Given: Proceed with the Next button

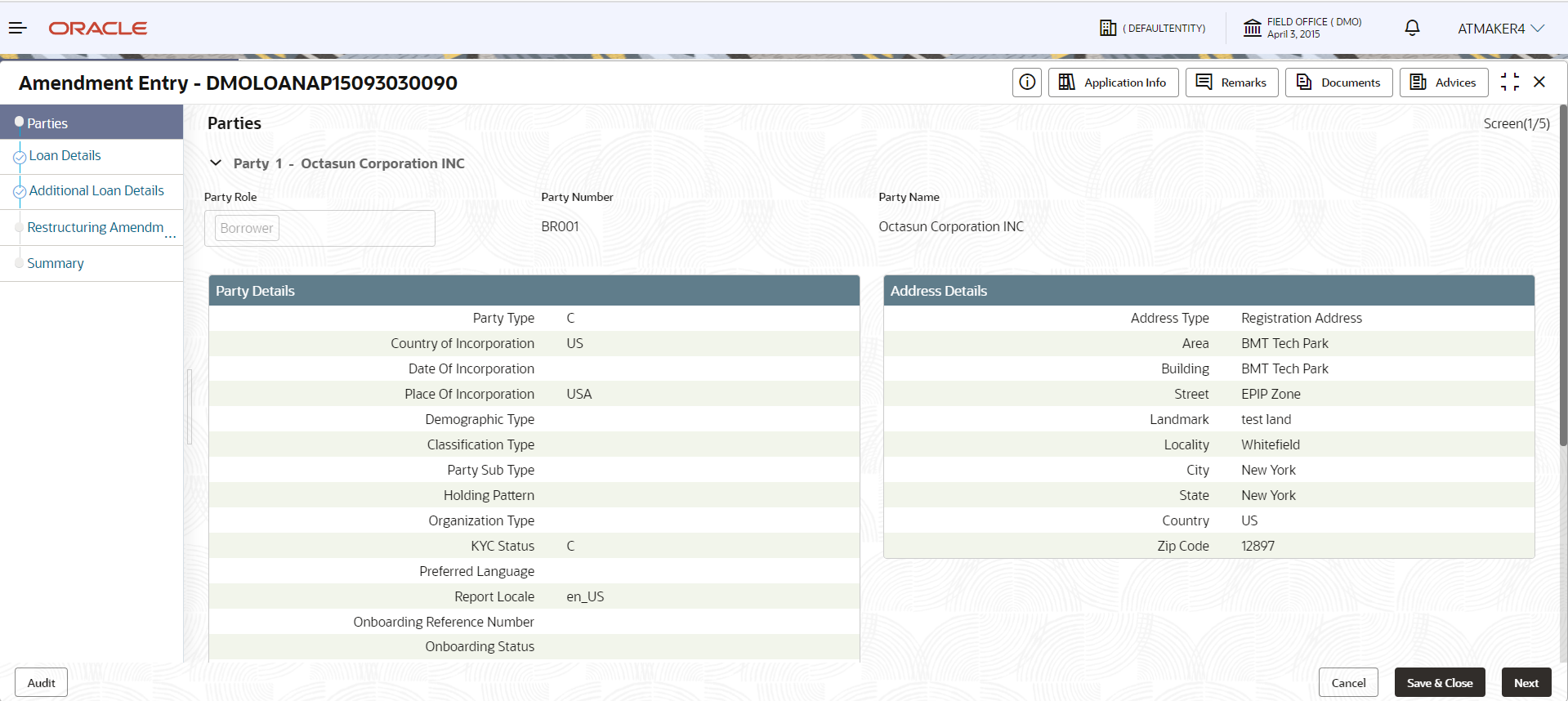Looking at the screenshot, I should pyautogui.click(x=1526, y=683).
